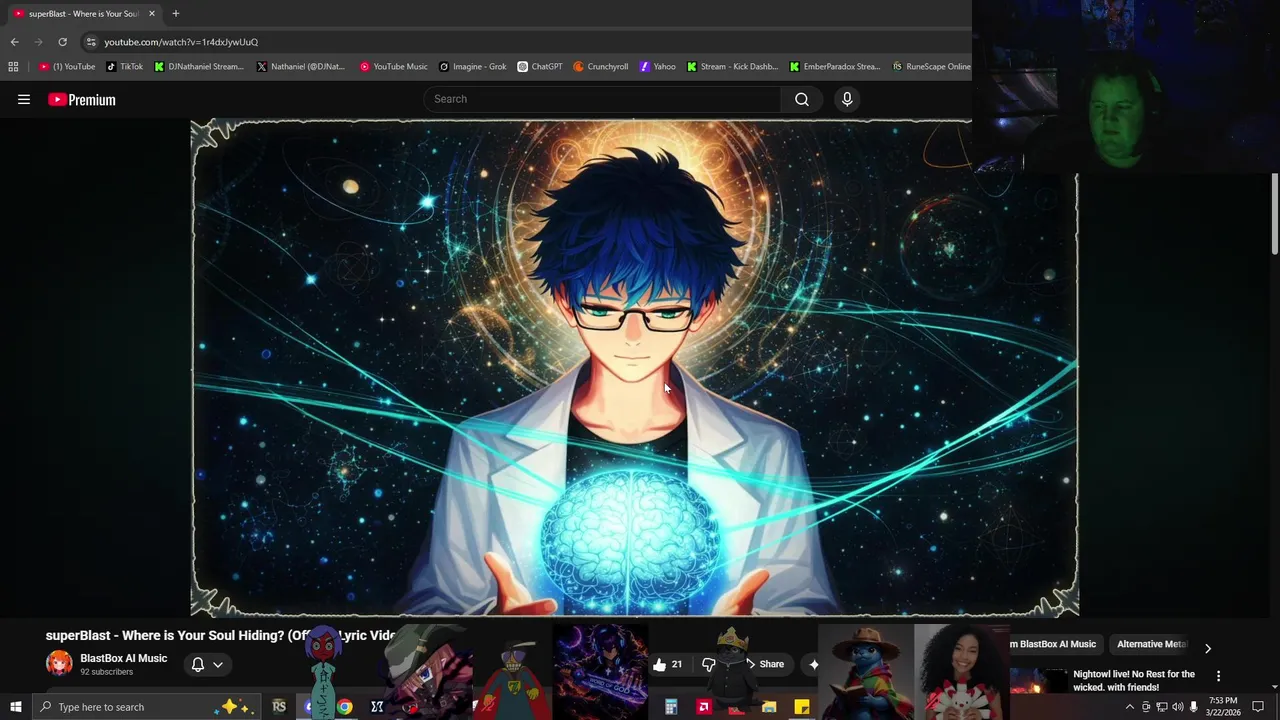Open the Nathaniel X profile bookmark
The image size is (1280, 720).
pyautogui.click(x=300, y=67)
